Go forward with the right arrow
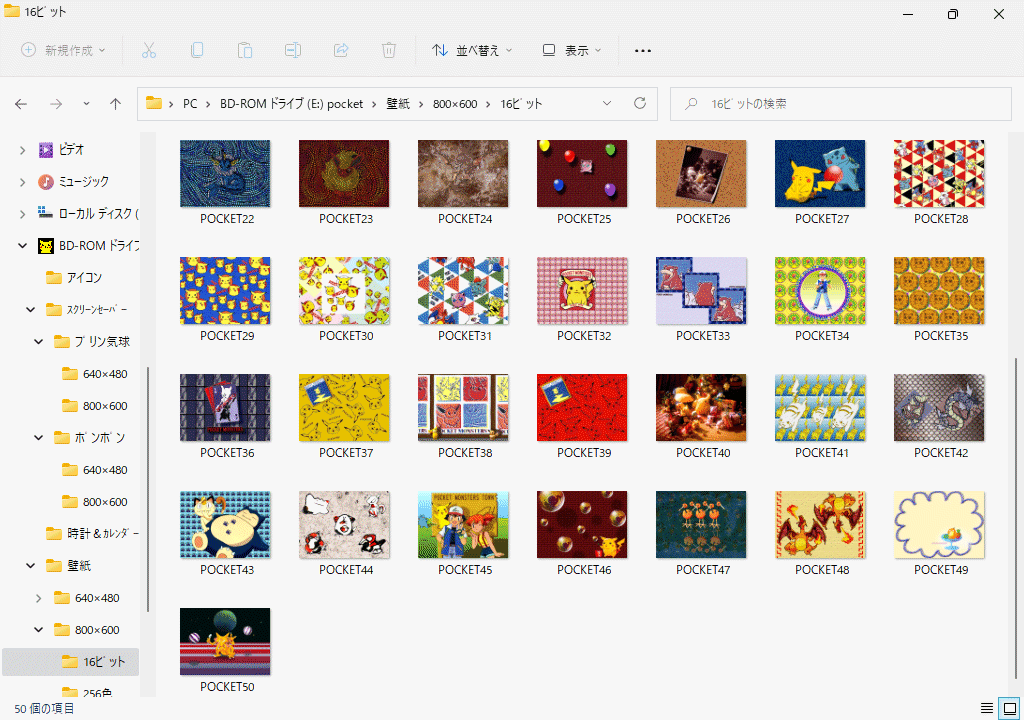The width and height of the screenshot is (1024, 720). pos(56,104)
